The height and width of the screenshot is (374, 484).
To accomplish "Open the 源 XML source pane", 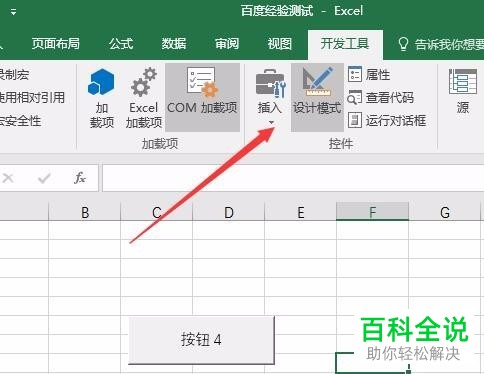I will point(463,92).
